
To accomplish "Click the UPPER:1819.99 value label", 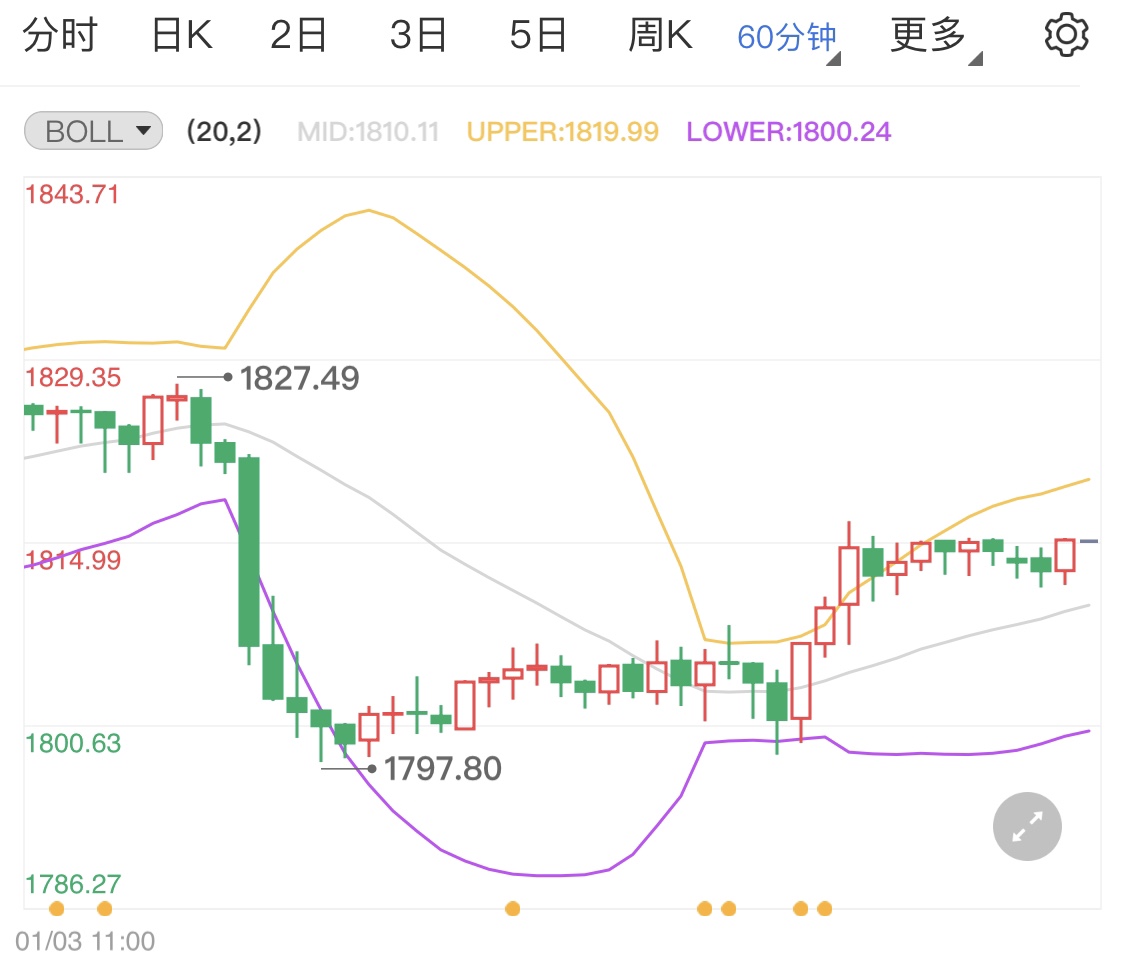I will pyautogui.click(x=562, y=132).
